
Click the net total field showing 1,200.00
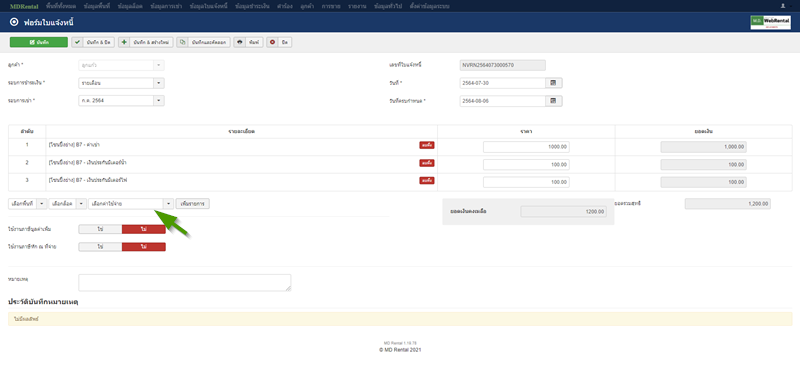pyautogui.click(x=728, y=204)
